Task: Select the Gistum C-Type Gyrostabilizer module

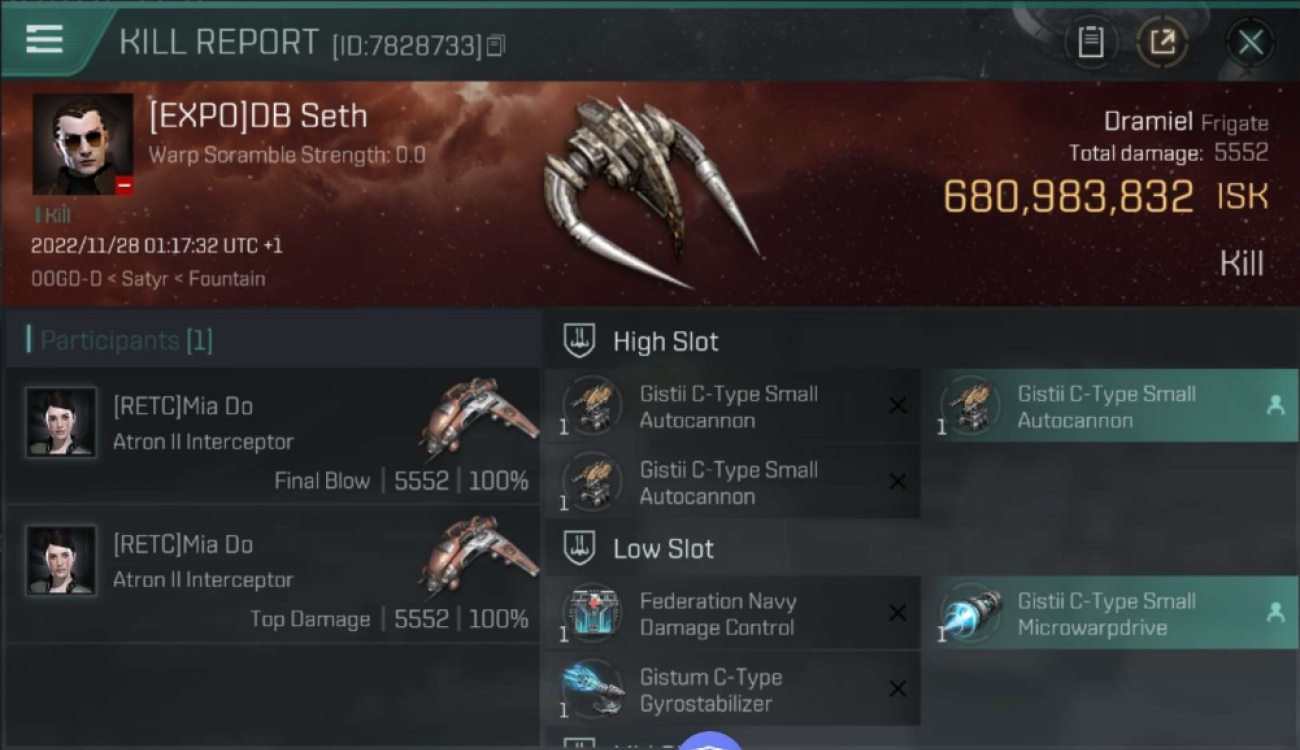Action: [732, 690]
